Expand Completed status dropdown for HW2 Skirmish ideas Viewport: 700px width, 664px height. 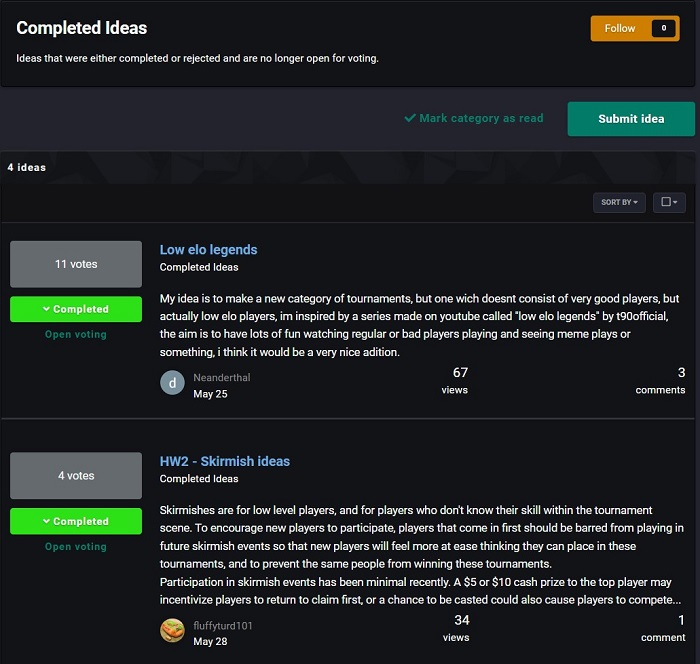[76, 521]
